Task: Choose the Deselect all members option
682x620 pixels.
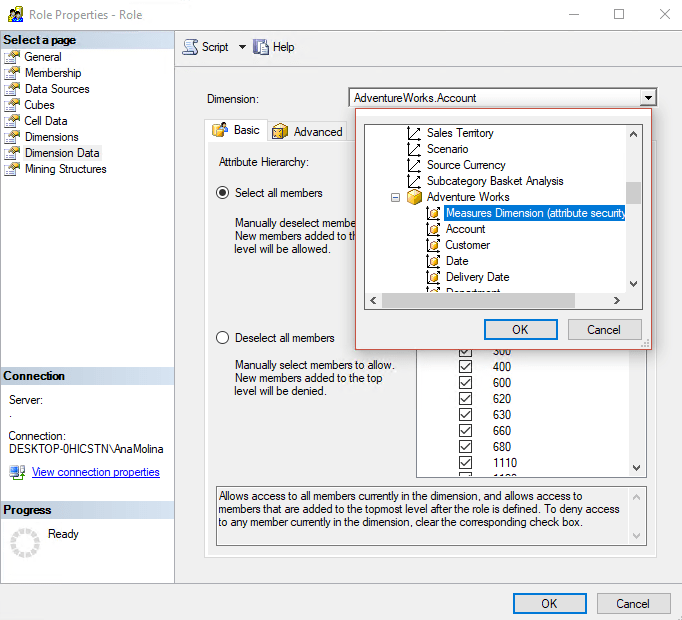Action: [x=222, y=338]
